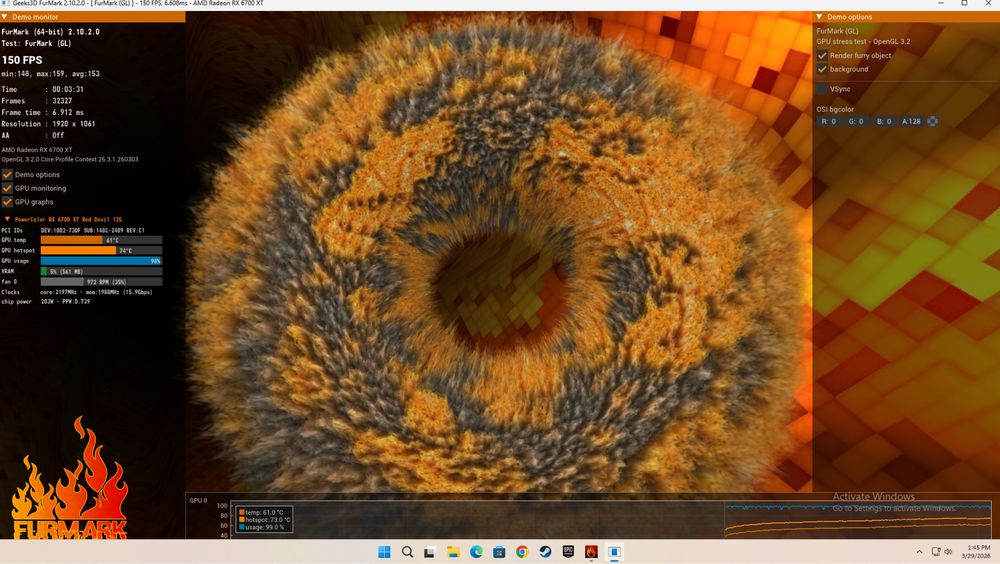Click the GPU 0 graph legend box
This screenshot has height=564, width=1000.
[265, 519]
